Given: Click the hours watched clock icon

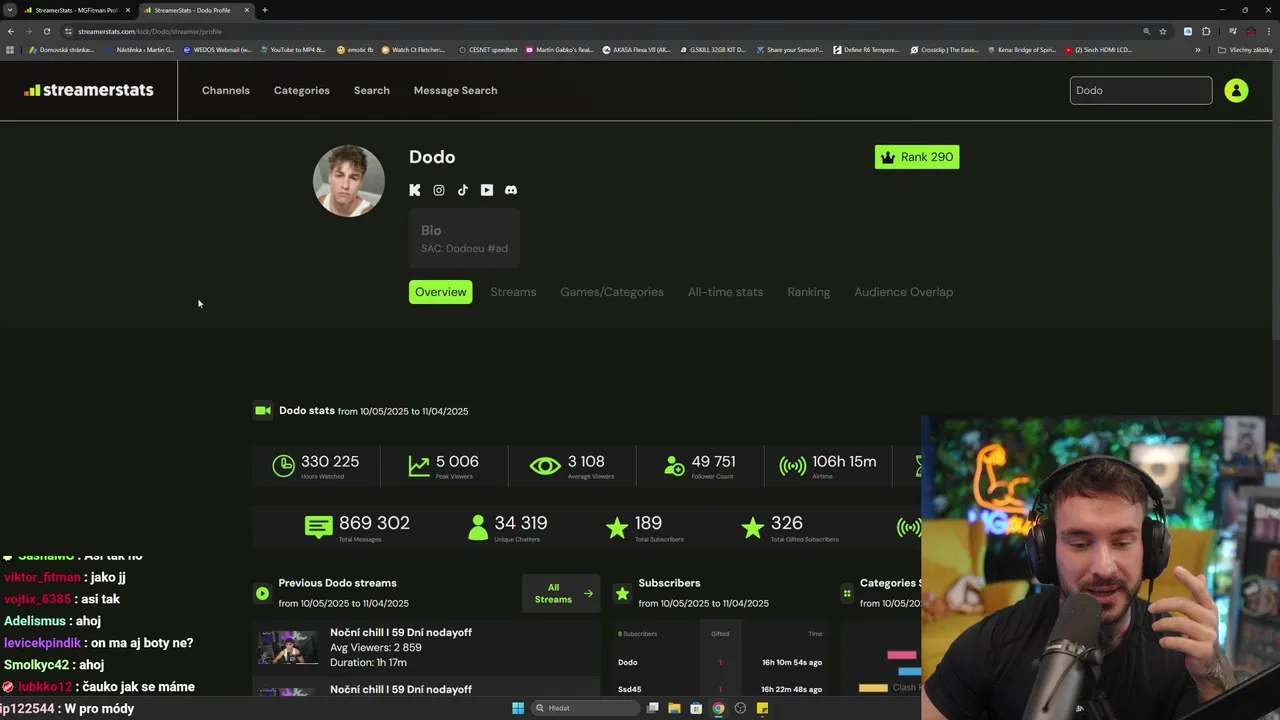Looking at the screenshot, I should (x=284, y=465).
